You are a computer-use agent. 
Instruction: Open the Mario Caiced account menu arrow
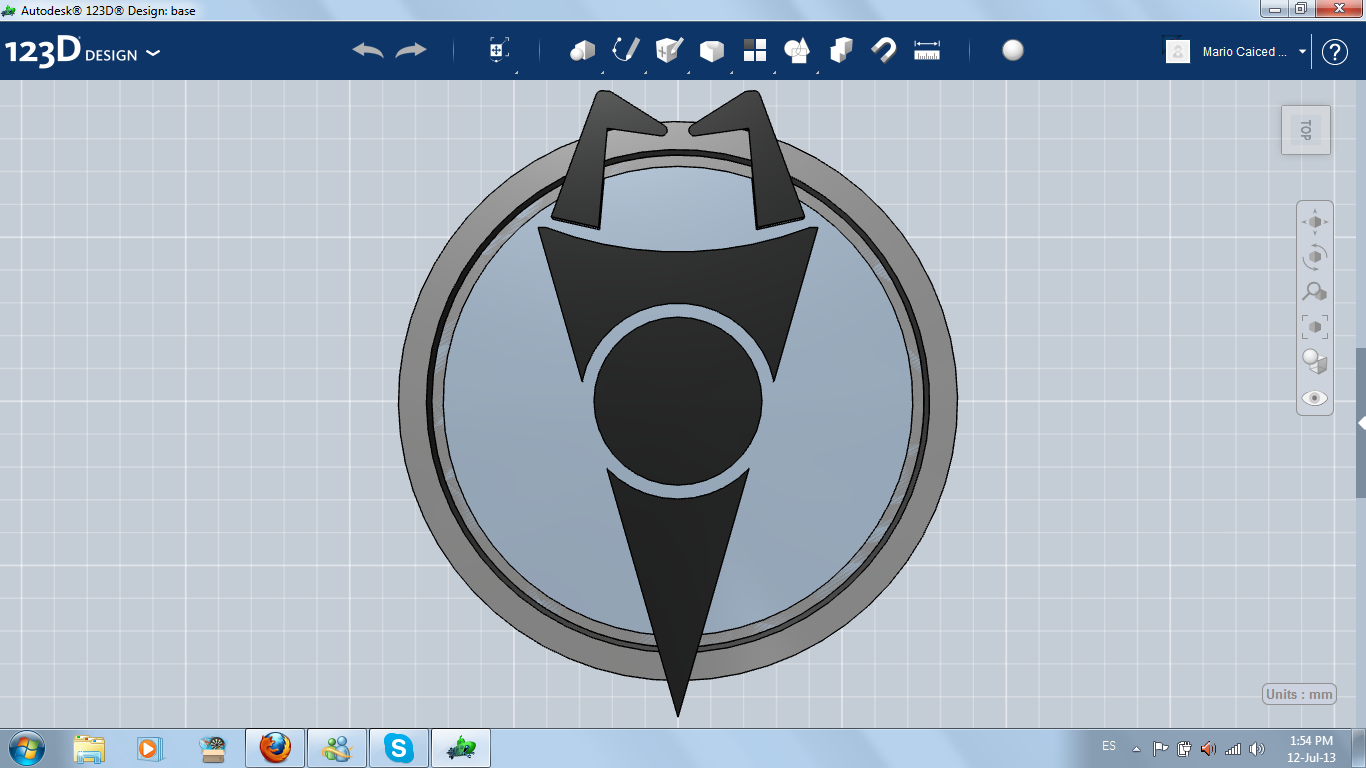pos(1302,52)
